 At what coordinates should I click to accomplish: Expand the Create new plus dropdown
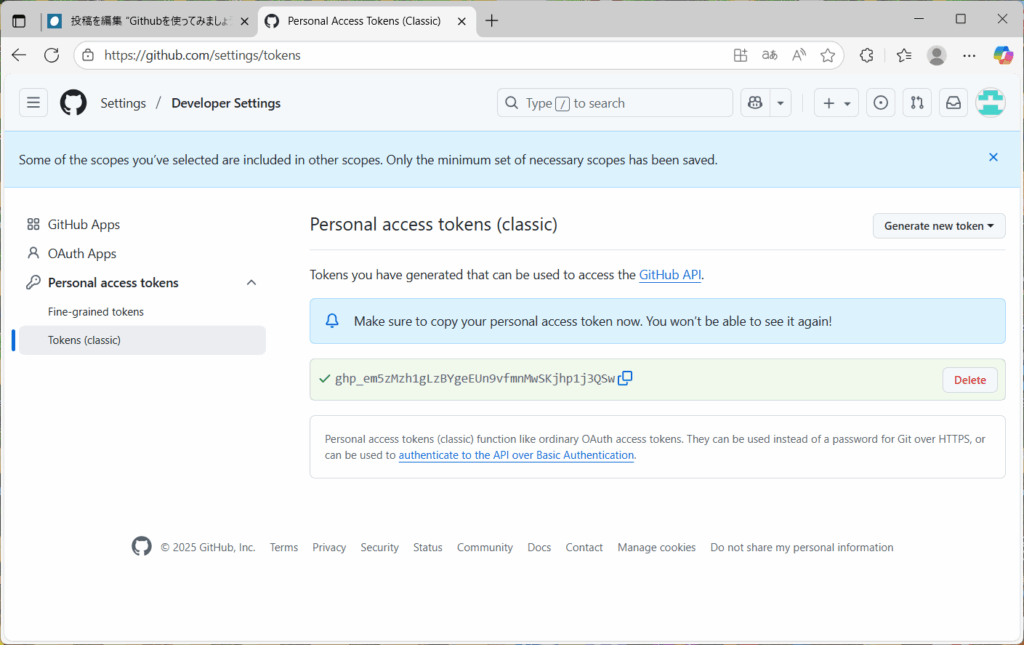836,103
